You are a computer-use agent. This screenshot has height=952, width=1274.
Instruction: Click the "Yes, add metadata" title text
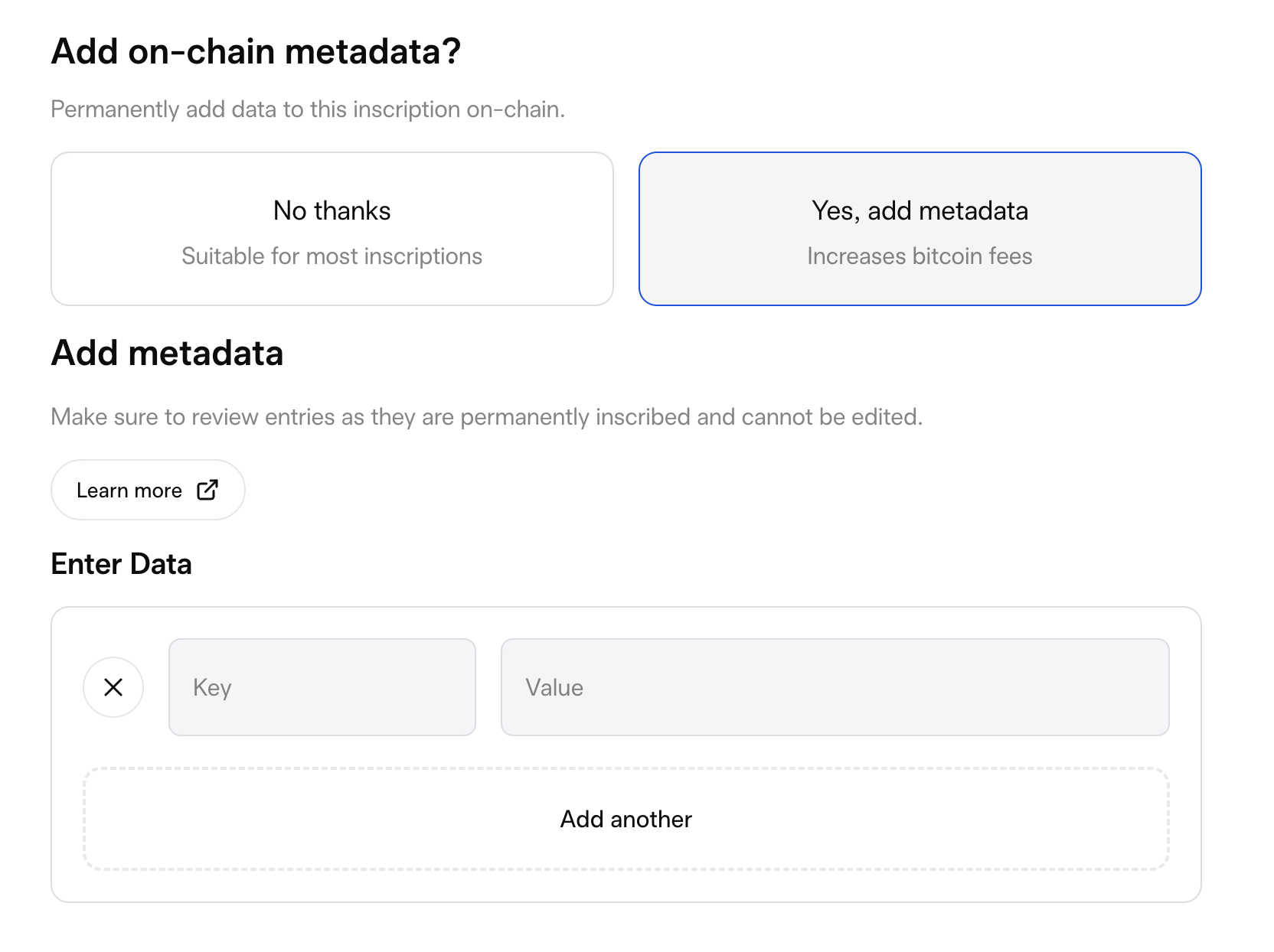point(920,210)
